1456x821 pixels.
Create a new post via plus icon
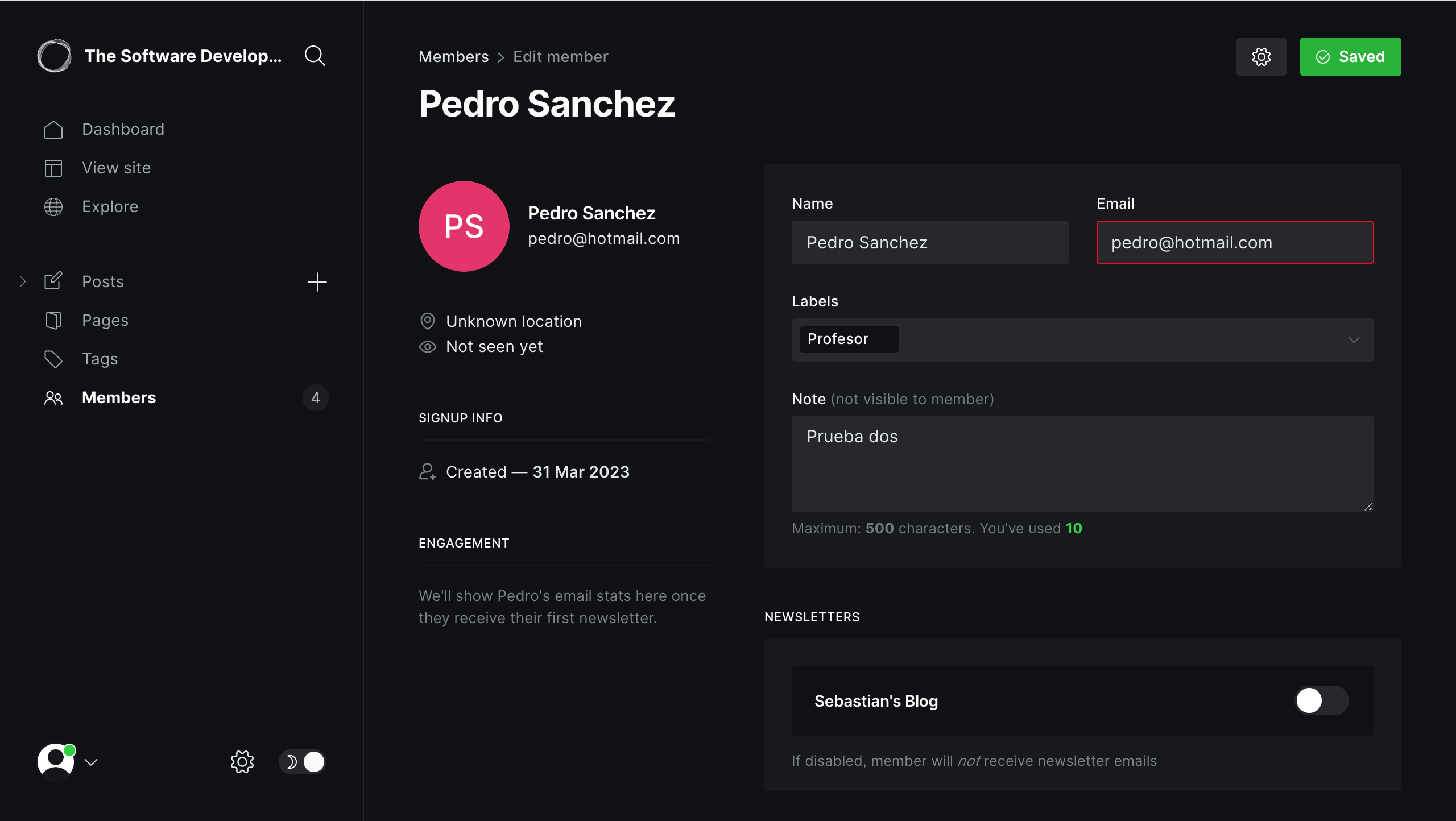pos(317,281)
